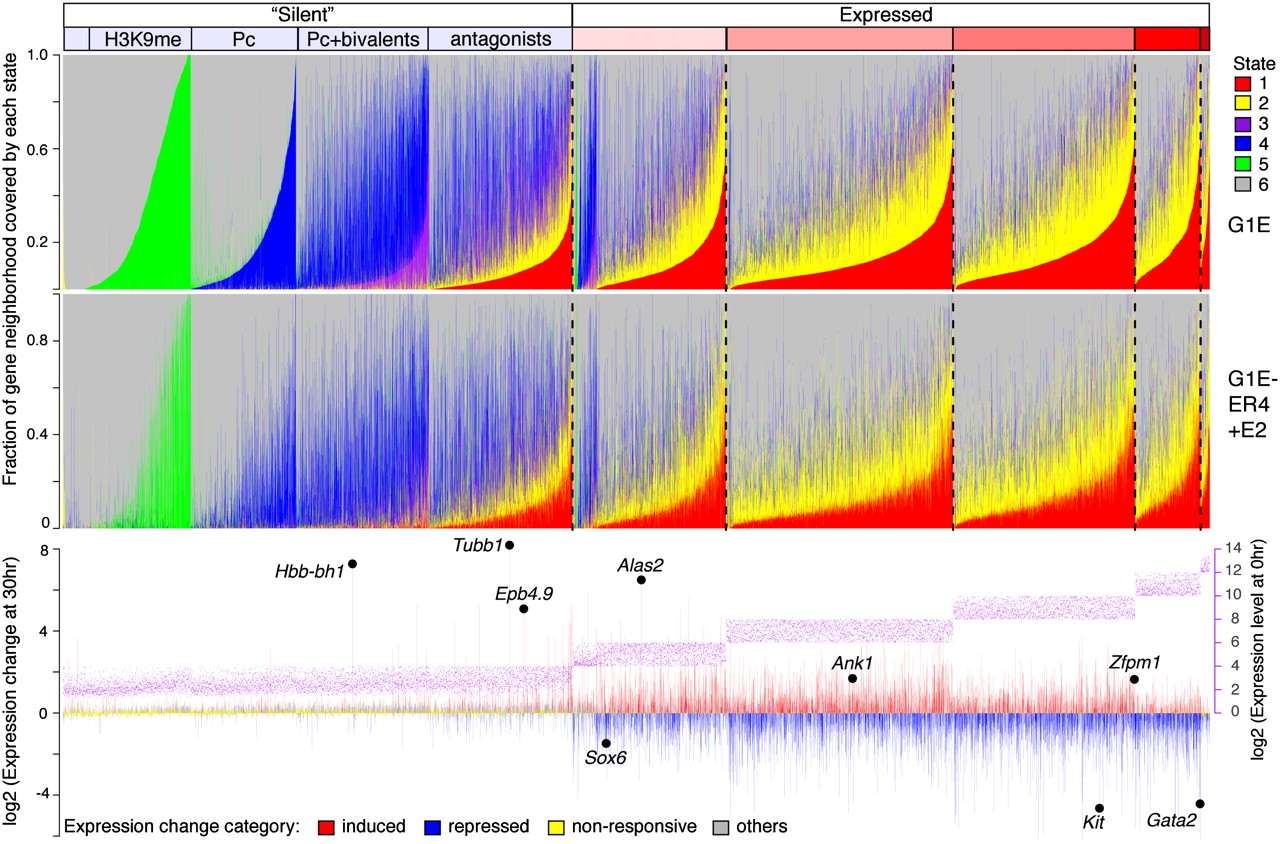Select the Alas2 gene marker dot

coord(641,580)
